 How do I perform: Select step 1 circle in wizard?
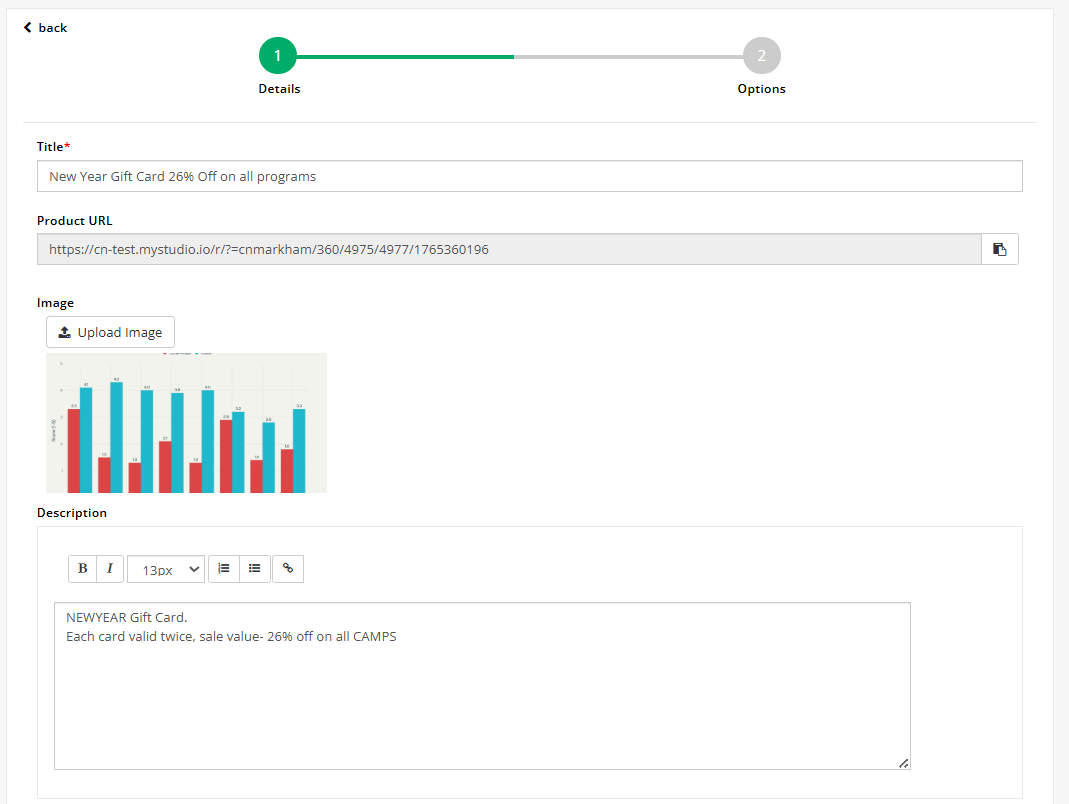pyautogui.click(x=278, y=56)
